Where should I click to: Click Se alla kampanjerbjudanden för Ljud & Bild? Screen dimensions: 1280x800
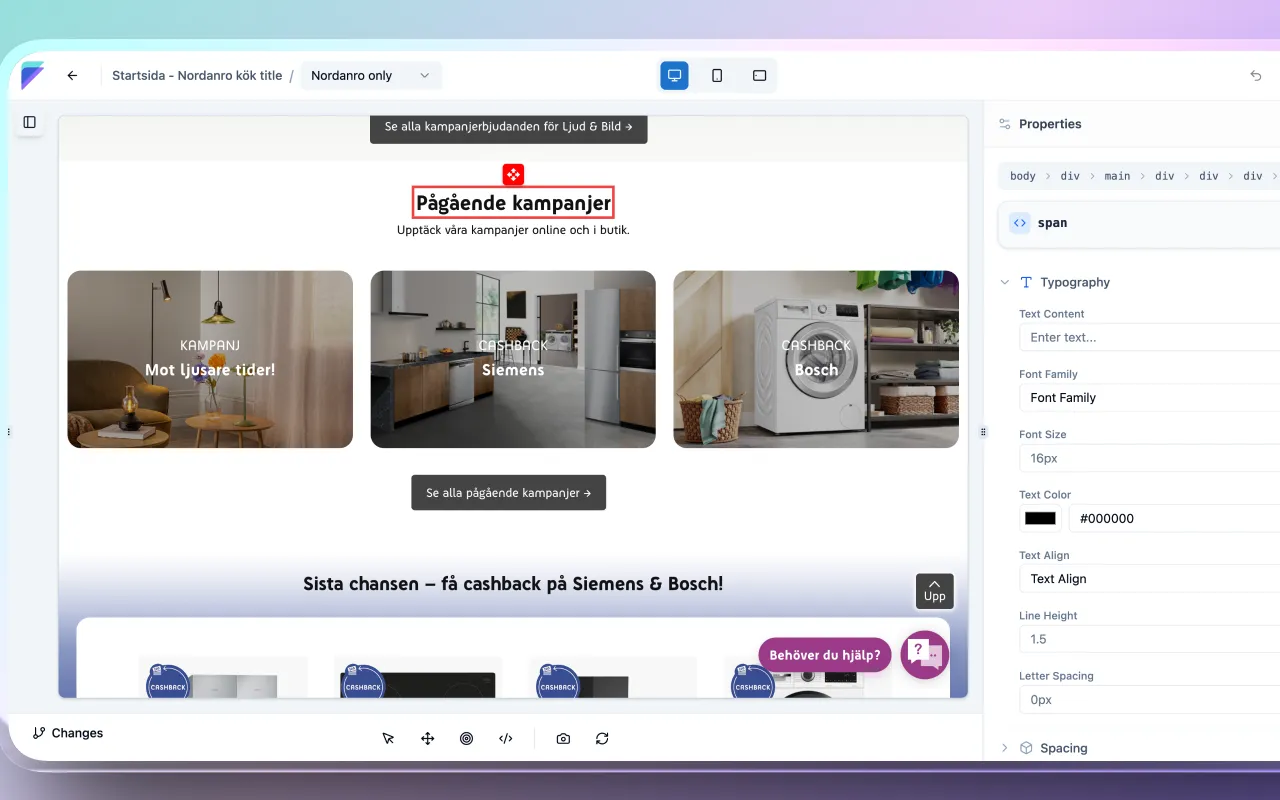coord(508,127)
